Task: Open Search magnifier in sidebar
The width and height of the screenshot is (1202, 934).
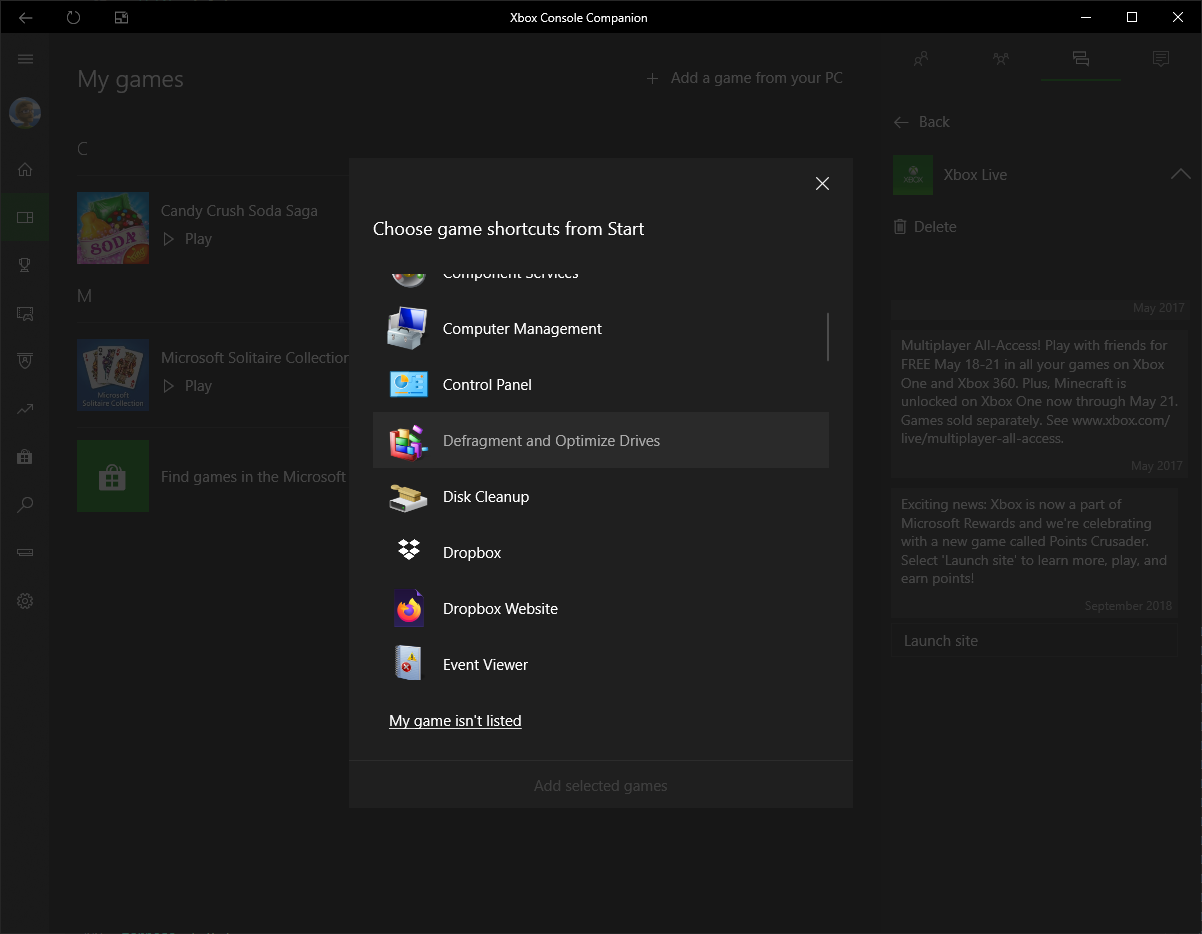Action: click(26, 505)
